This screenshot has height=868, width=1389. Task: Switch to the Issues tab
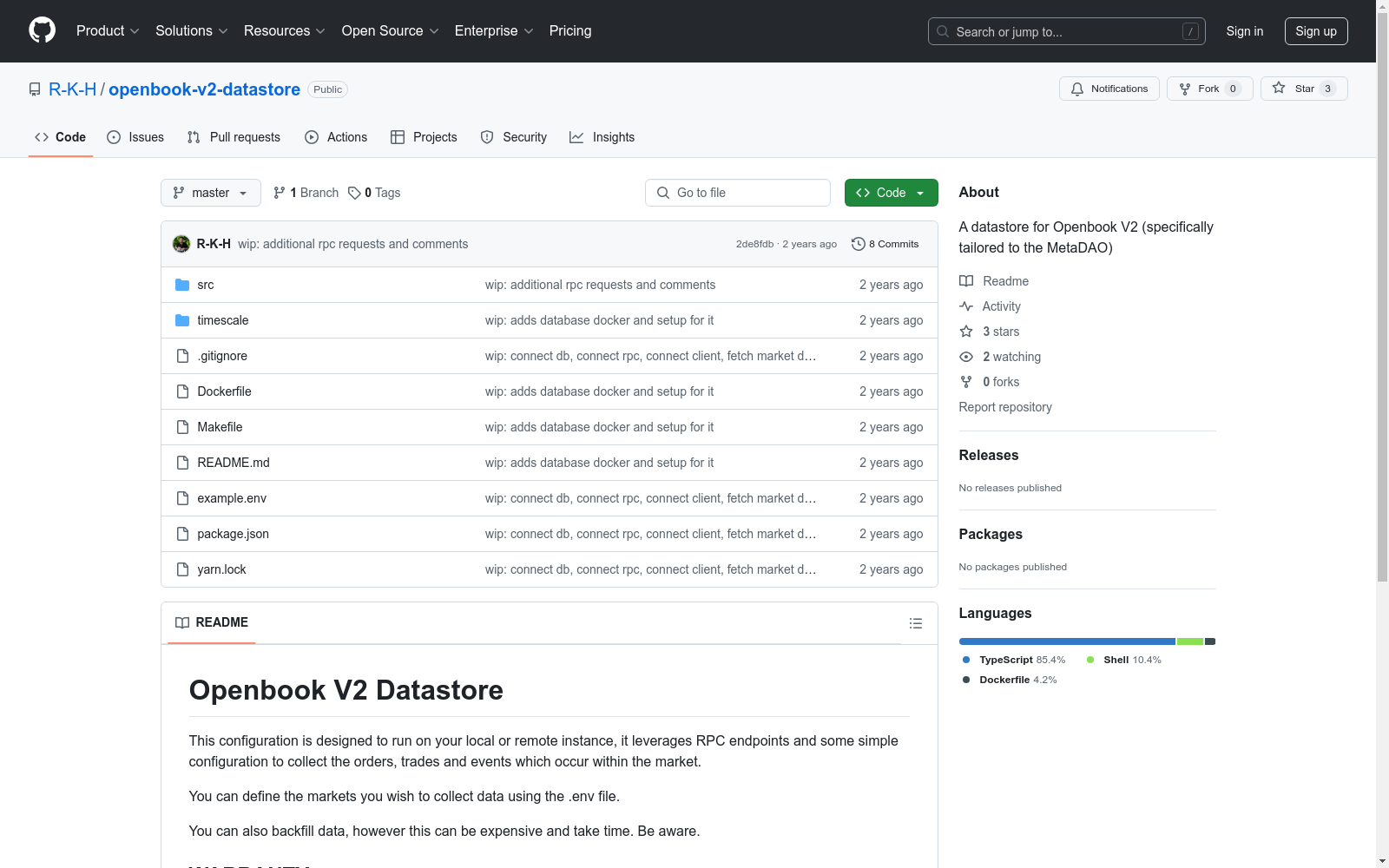point(135,137)
